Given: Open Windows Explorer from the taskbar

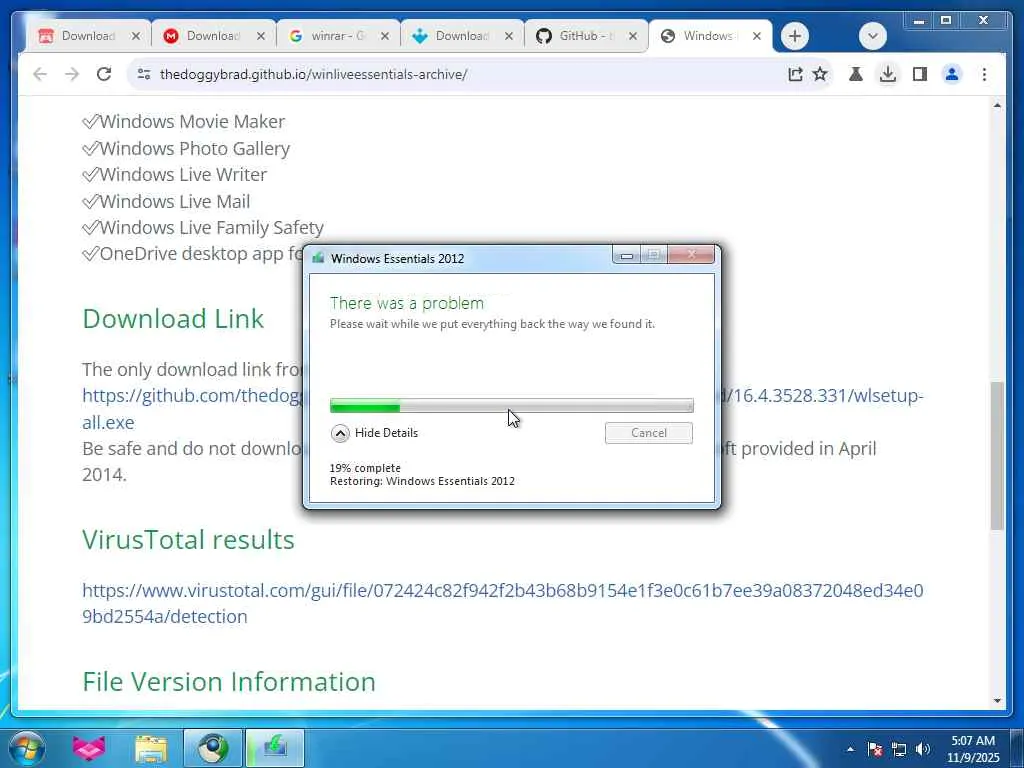Looking at the screenshot, I should tap(151, 748).
